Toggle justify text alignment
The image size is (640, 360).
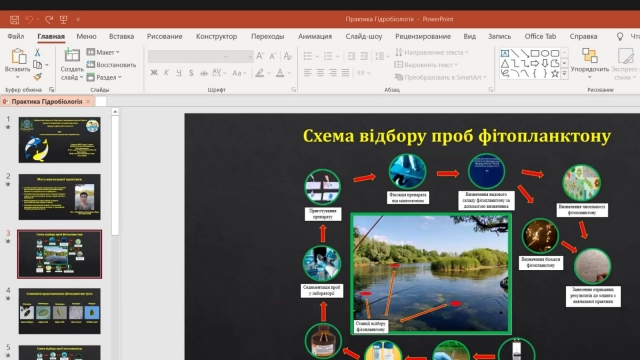click(x=346, y=73)
